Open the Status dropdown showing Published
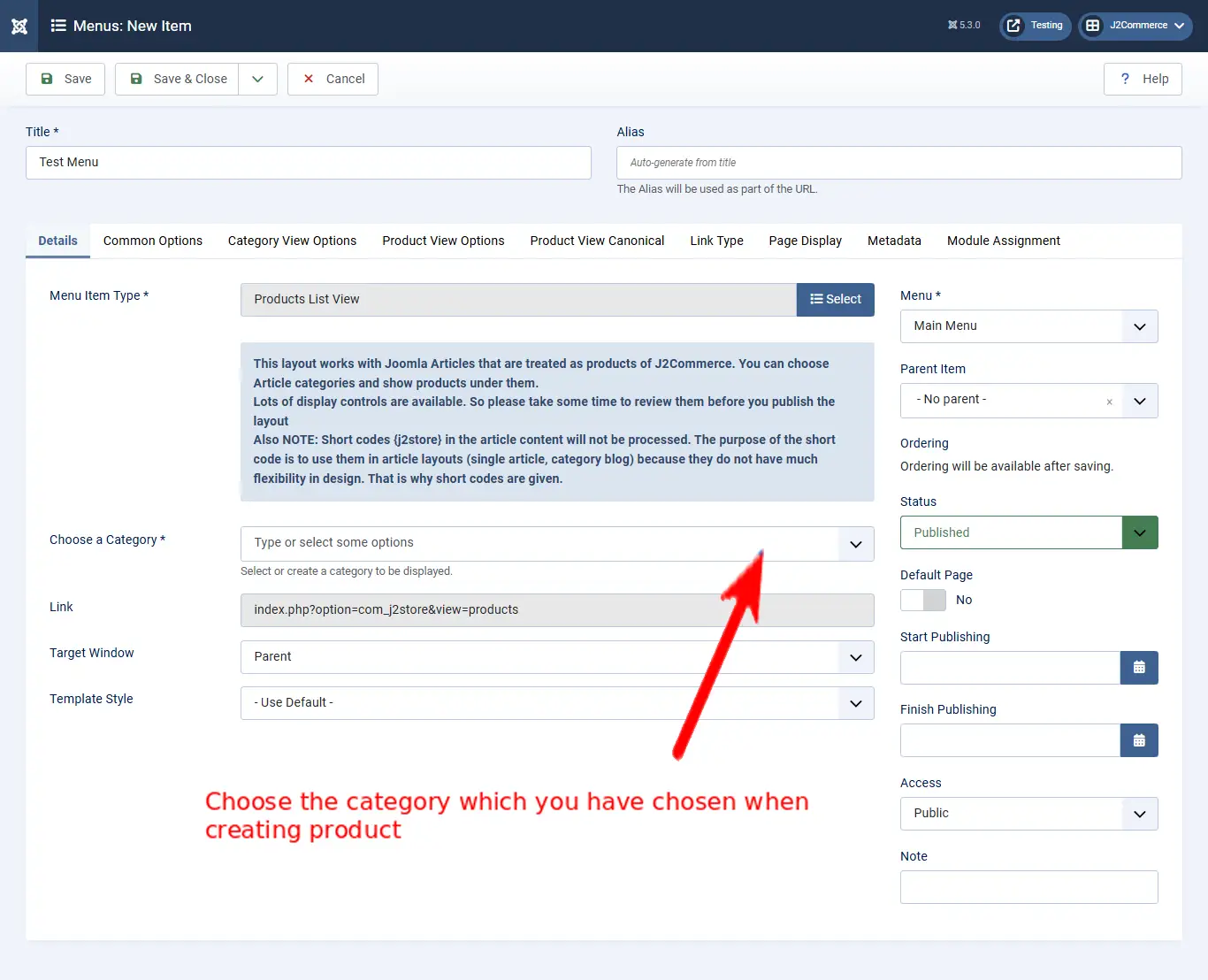The height and width of the screenshot is (980, 1208). 1028,532
